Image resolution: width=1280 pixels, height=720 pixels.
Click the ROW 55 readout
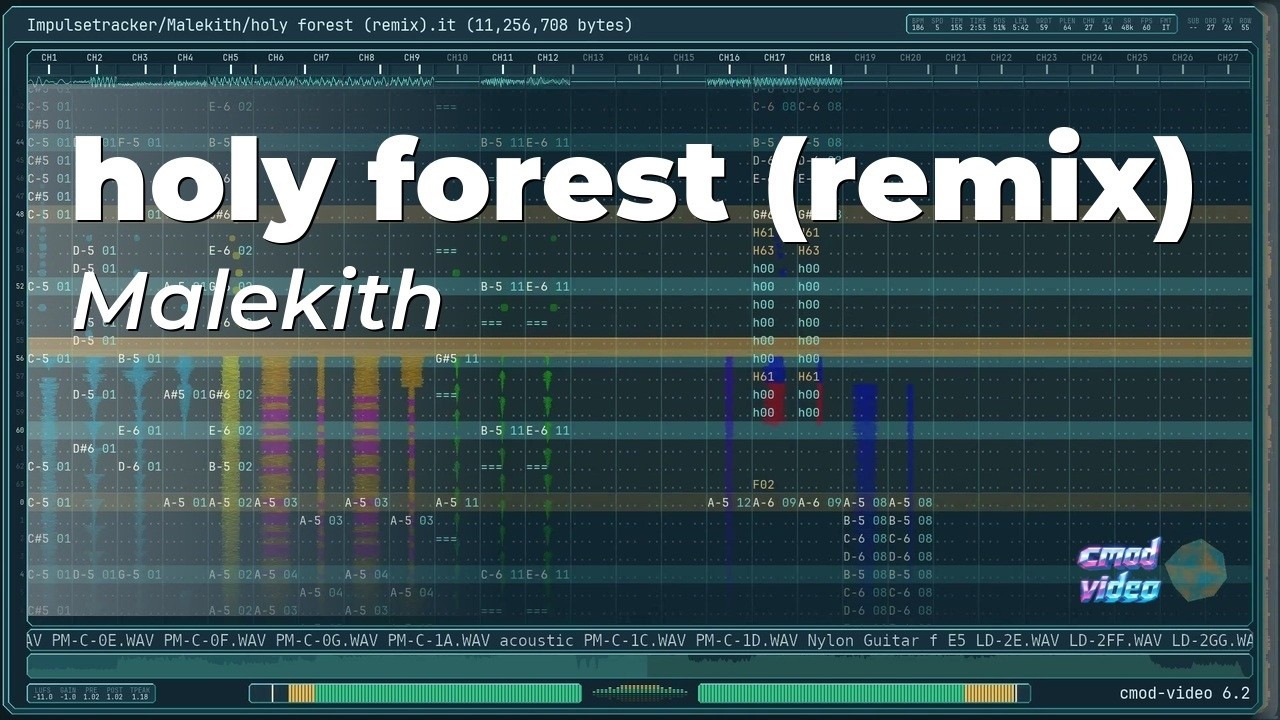[x=1245, y=24]
